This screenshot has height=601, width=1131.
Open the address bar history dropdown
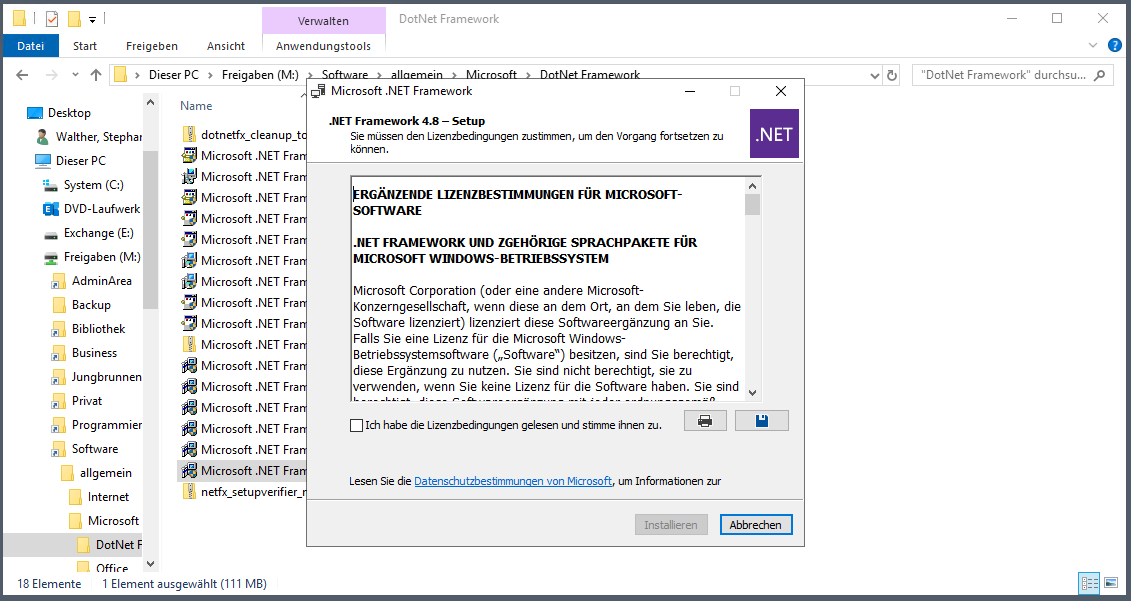coord(874,75)
